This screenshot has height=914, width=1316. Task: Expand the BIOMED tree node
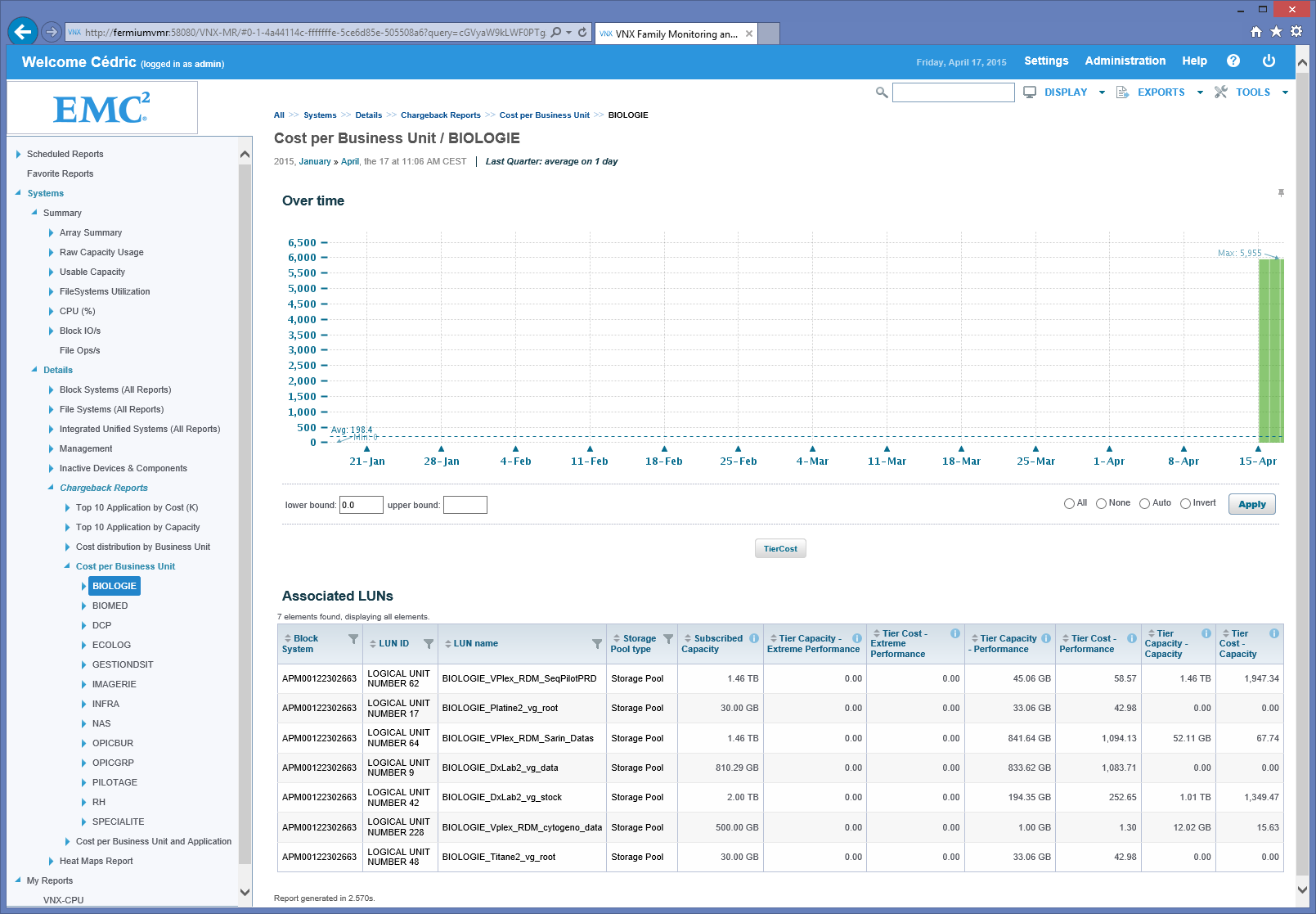(x=83, y=606)
